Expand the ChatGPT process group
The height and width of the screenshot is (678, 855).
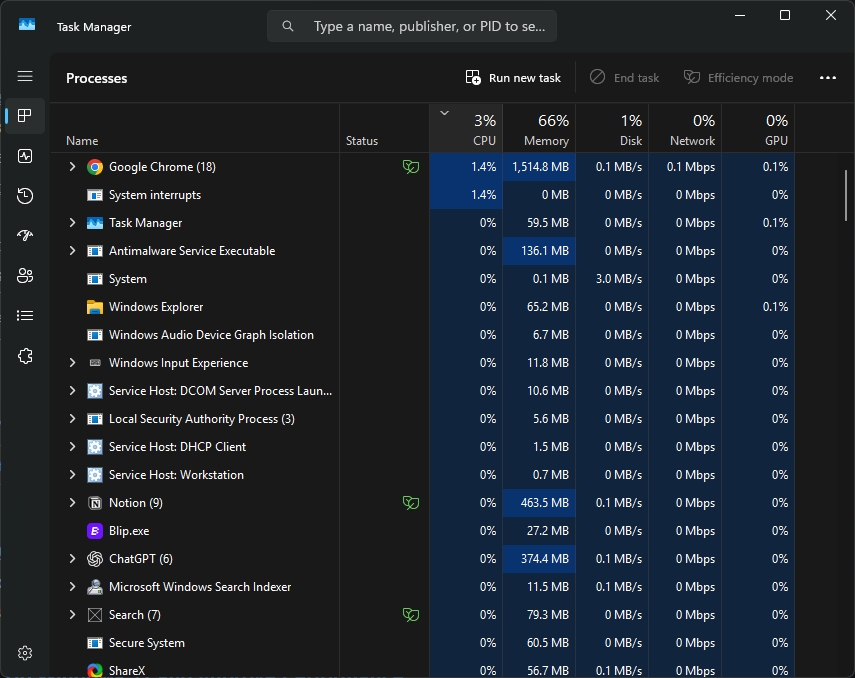pyautogui.click(x=72, y=559)
